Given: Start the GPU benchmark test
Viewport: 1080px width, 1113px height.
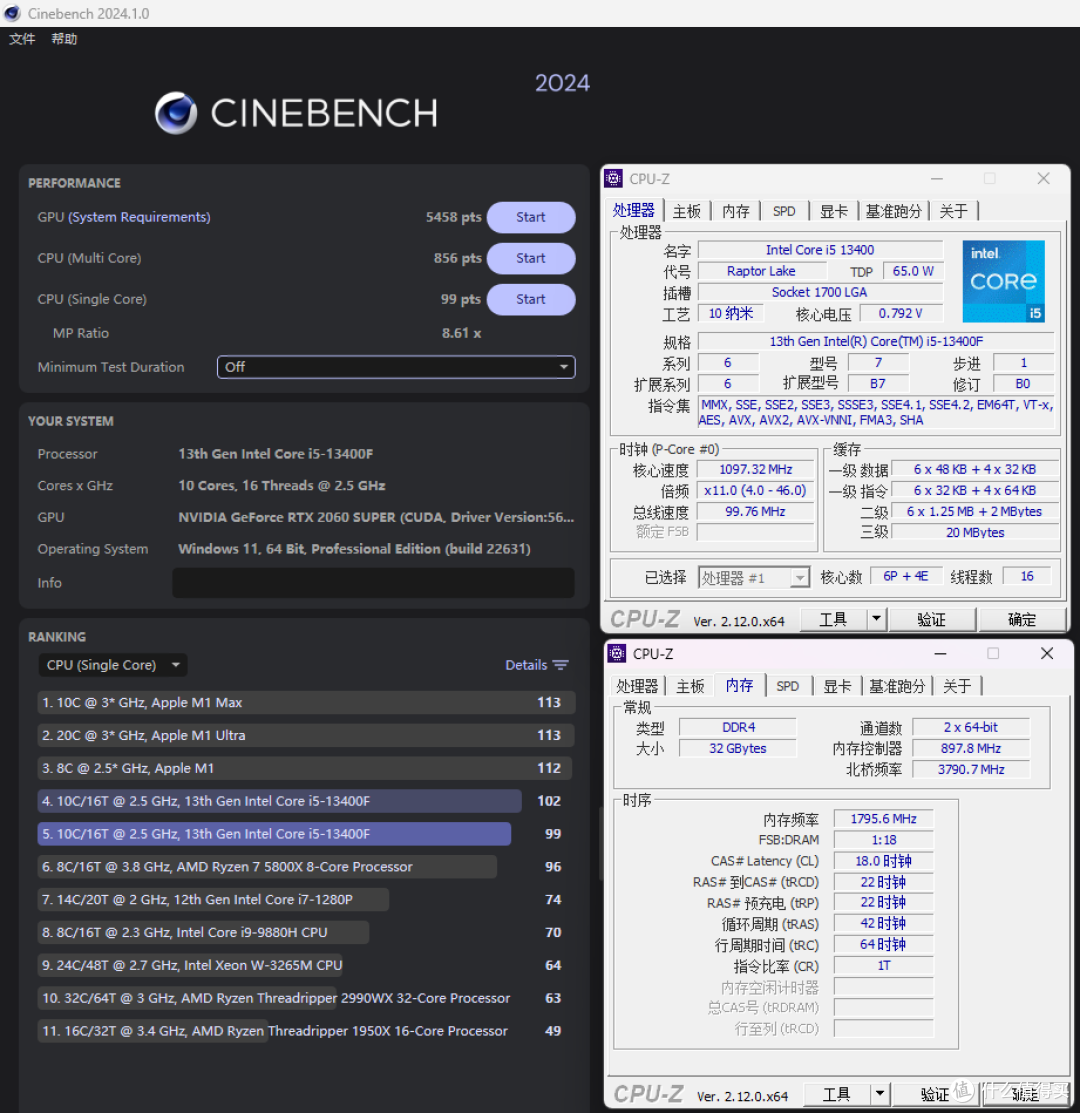Looking at the screenshot, I should click(x=531, y=217).
